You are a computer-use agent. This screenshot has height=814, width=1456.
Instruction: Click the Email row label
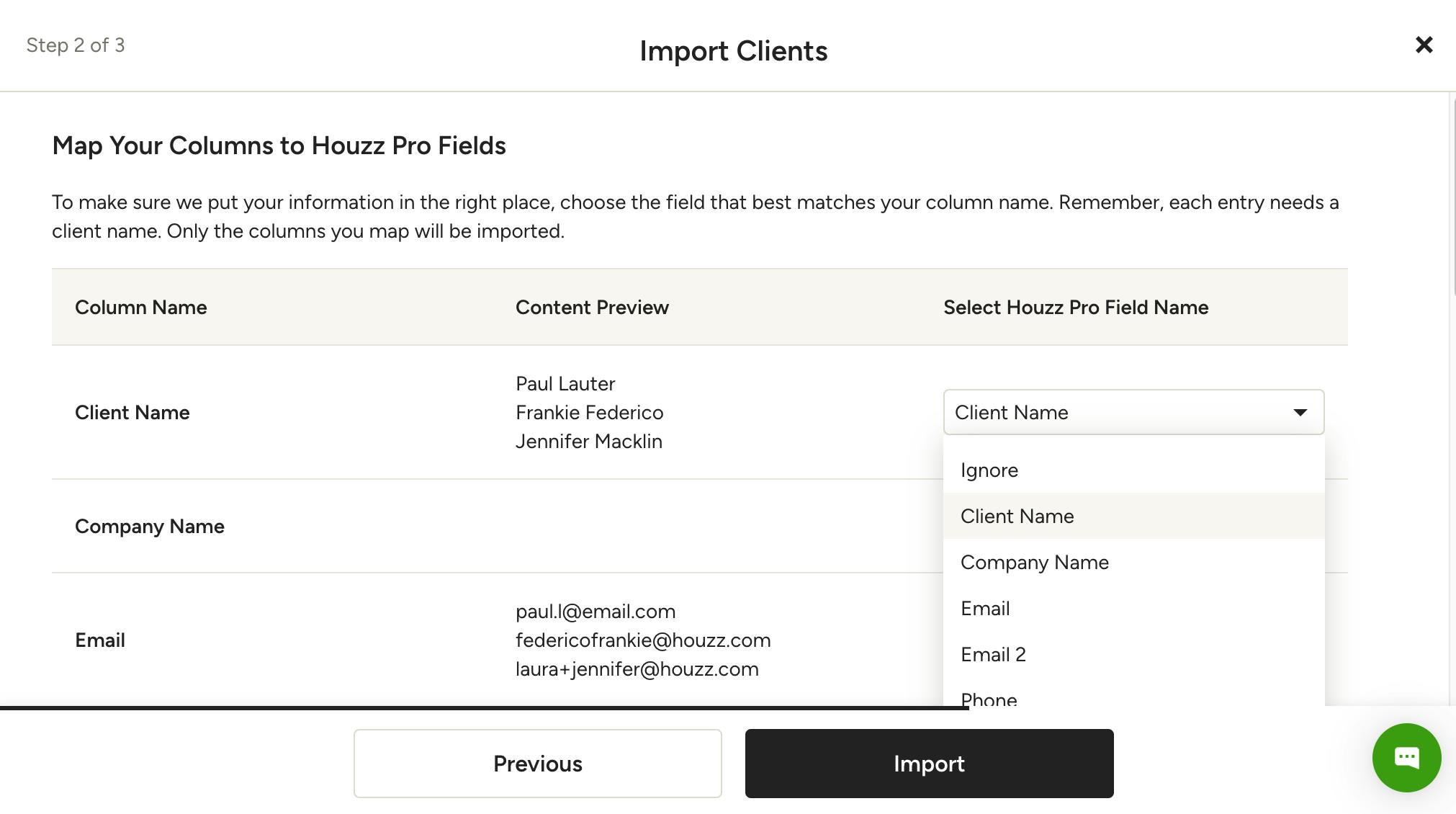[100, 640]
